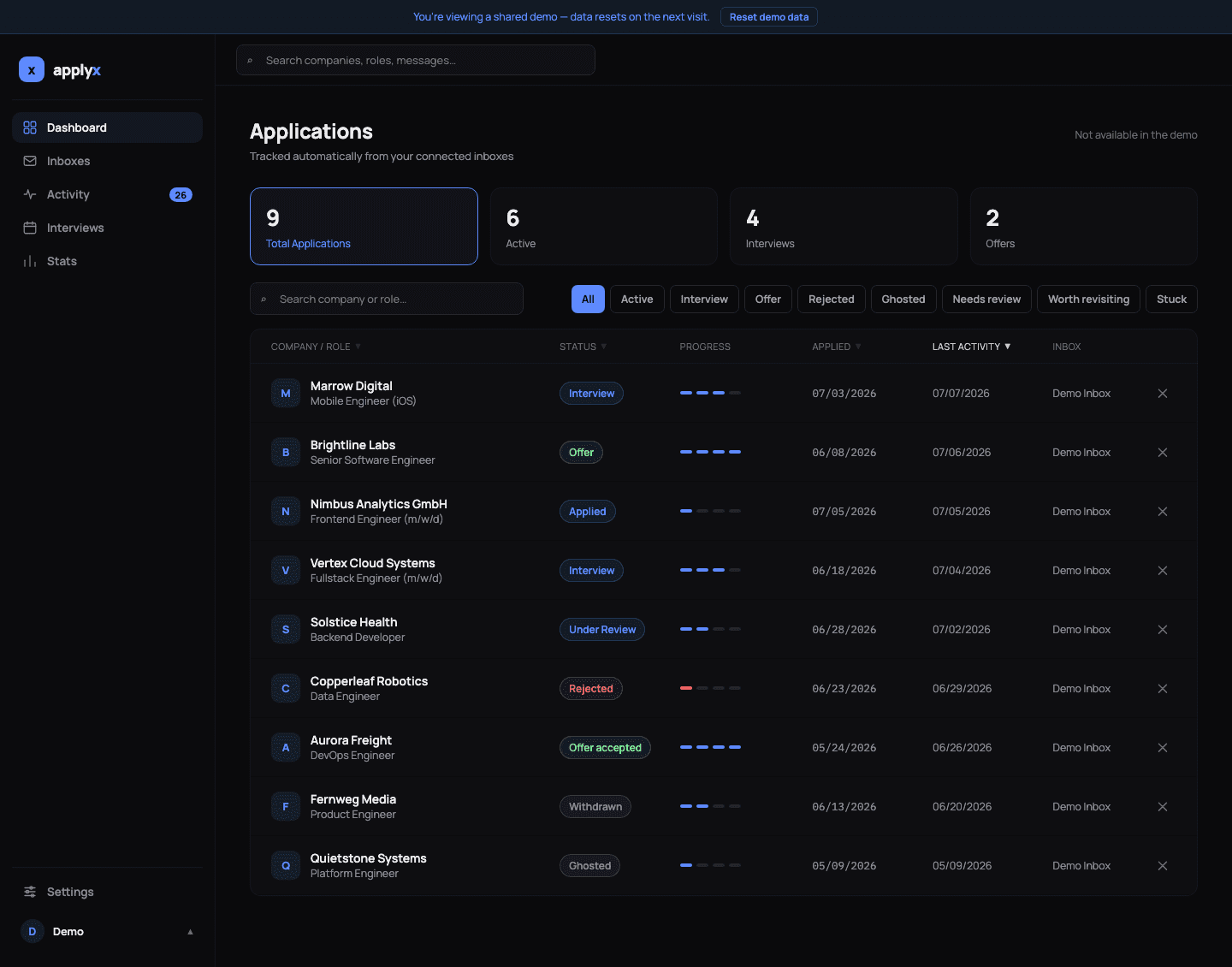
Task: Select the Active stat card
Action: 603,227
